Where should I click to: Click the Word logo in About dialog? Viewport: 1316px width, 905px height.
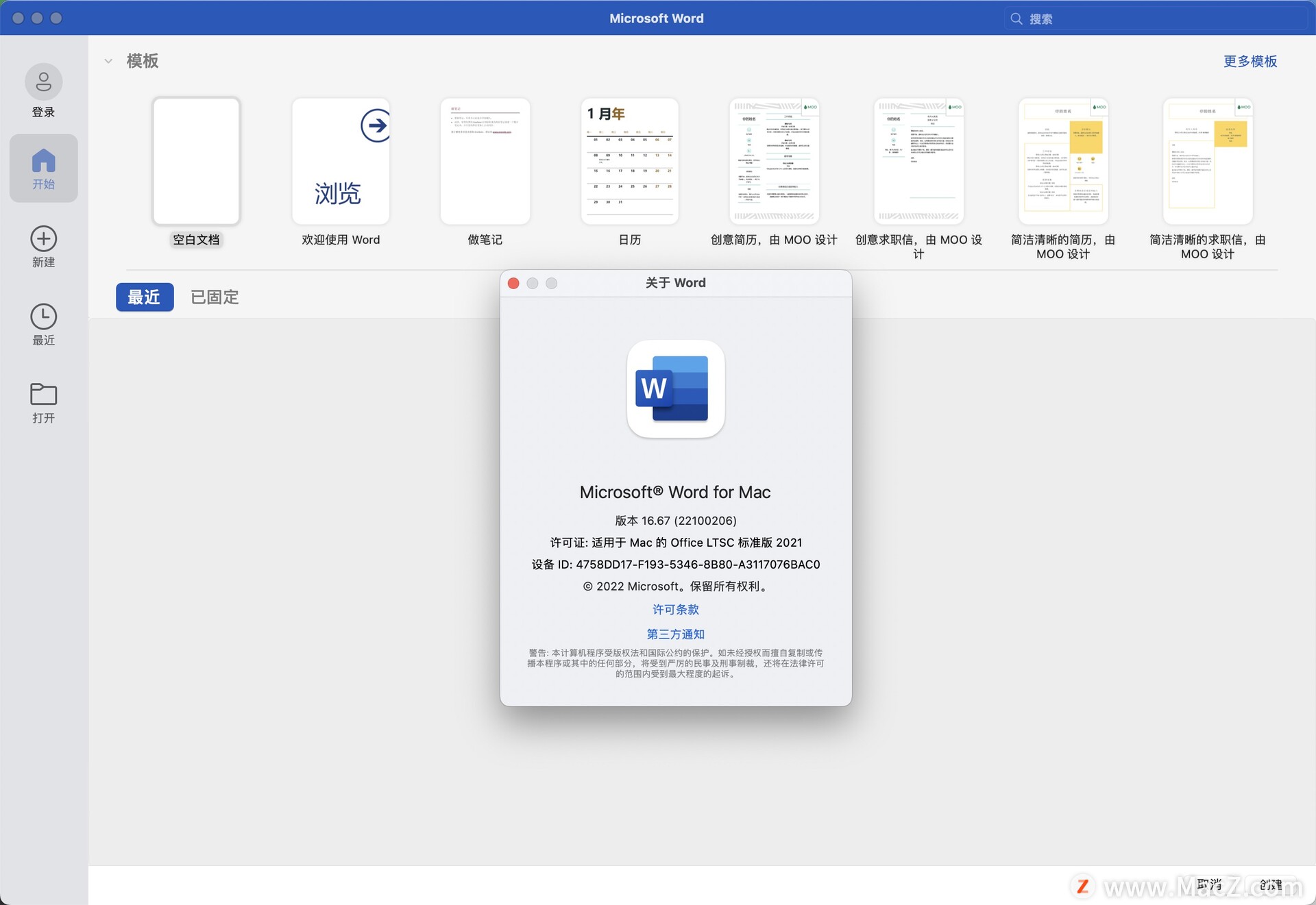pyautogui.click(x=676, y=388)
